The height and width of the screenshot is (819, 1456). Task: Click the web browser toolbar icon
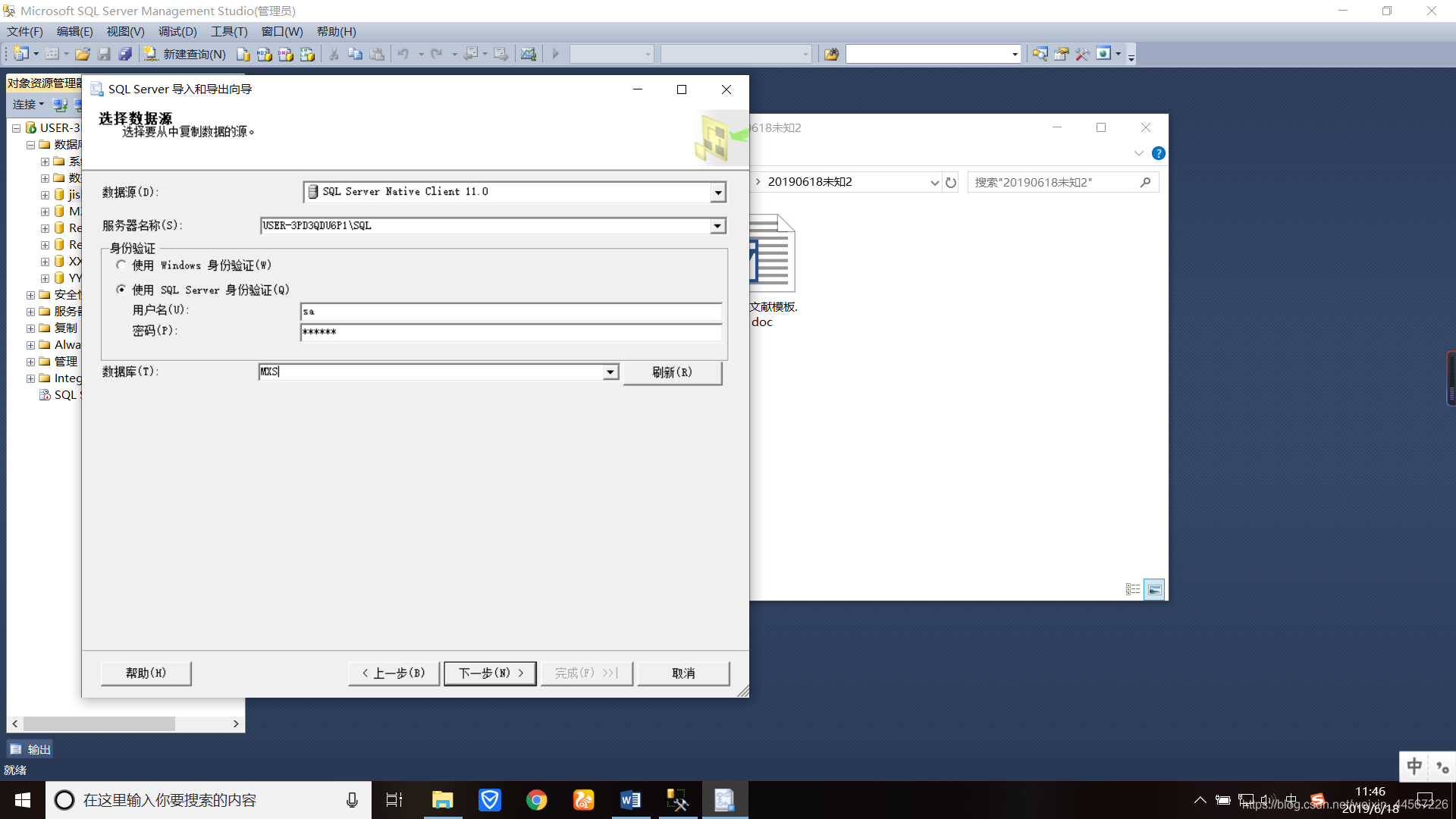[x=1103, y=54]
